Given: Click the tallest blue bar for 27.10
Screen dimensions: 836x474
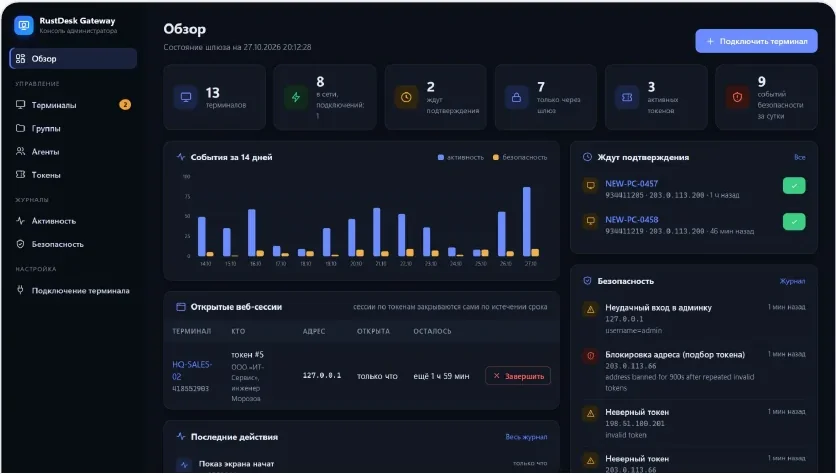Looking at the screenshot, I should (x=527, y=222).
